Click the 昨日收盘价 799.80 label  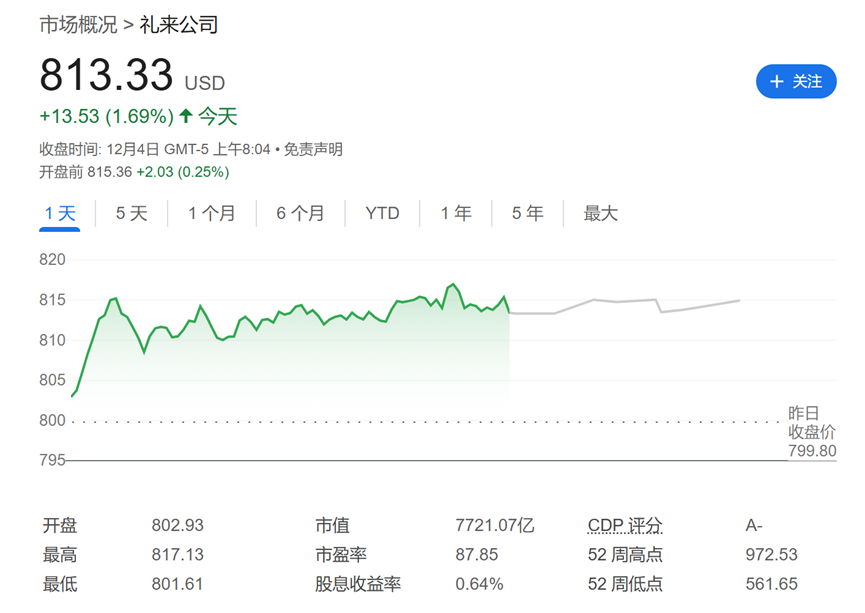click(x=811, y=432)
